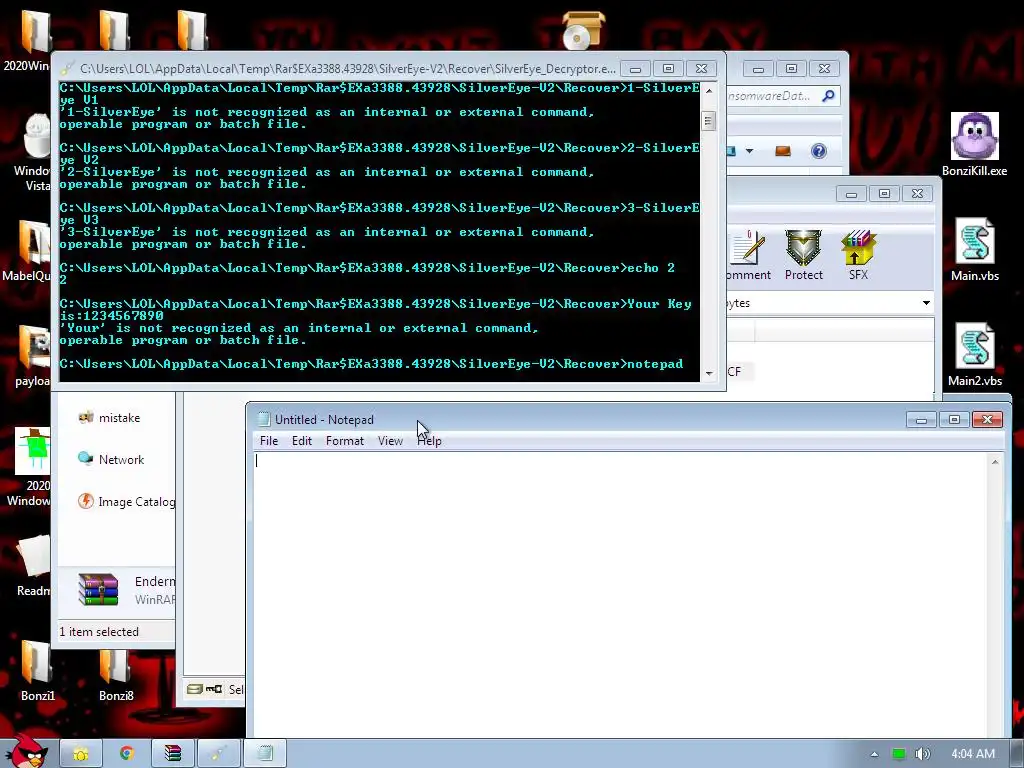Open the Angry Birds Start button
The height and width of the screenshot is (768, 1024).
26,751
